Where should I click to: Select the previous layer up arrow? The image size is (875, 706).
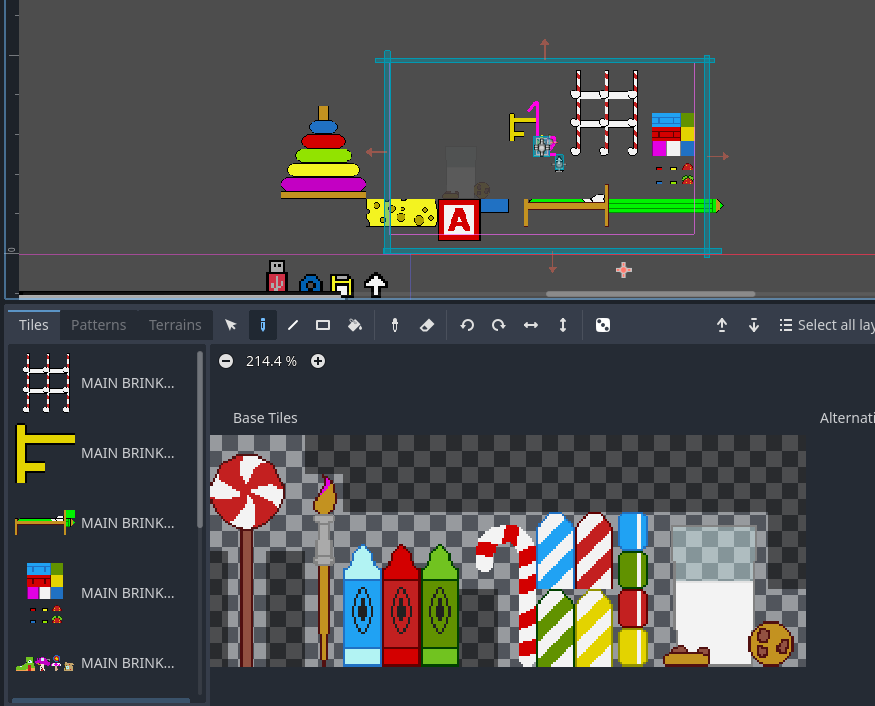[722, 325]
